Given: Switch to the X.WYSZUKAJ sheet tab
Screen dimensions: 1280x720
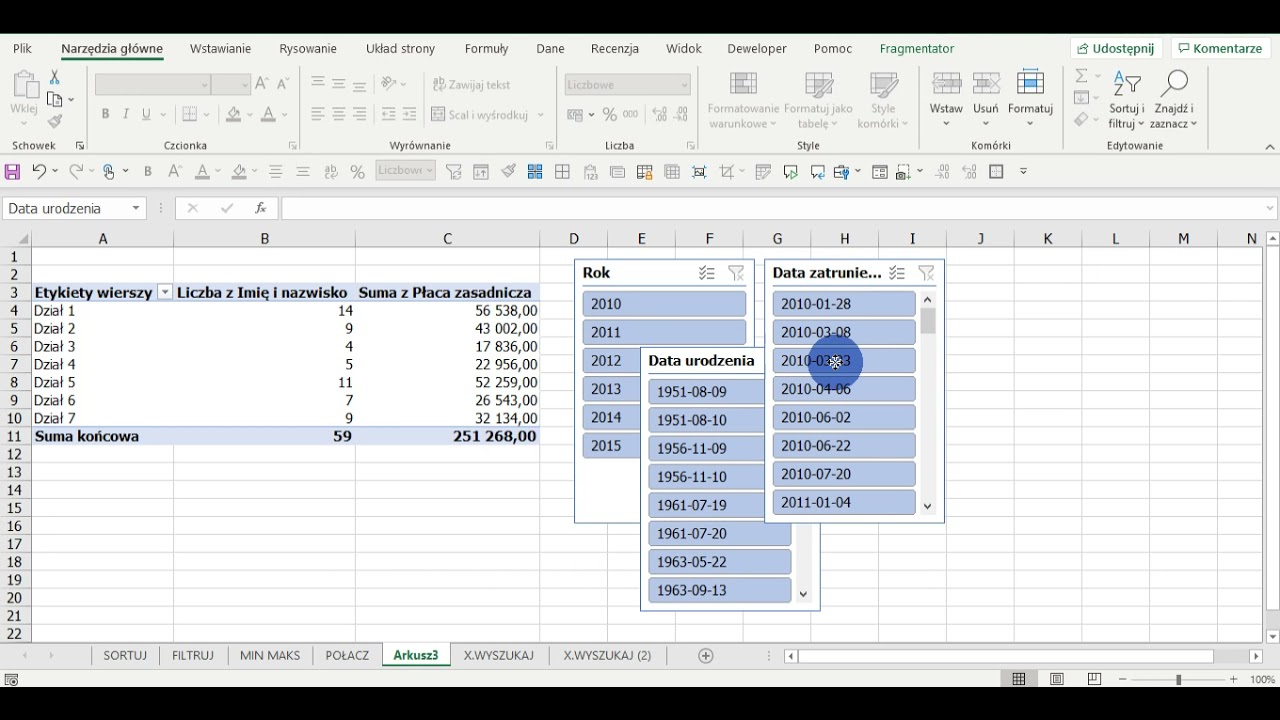Looking at the screenshot, I should [498, 656].
